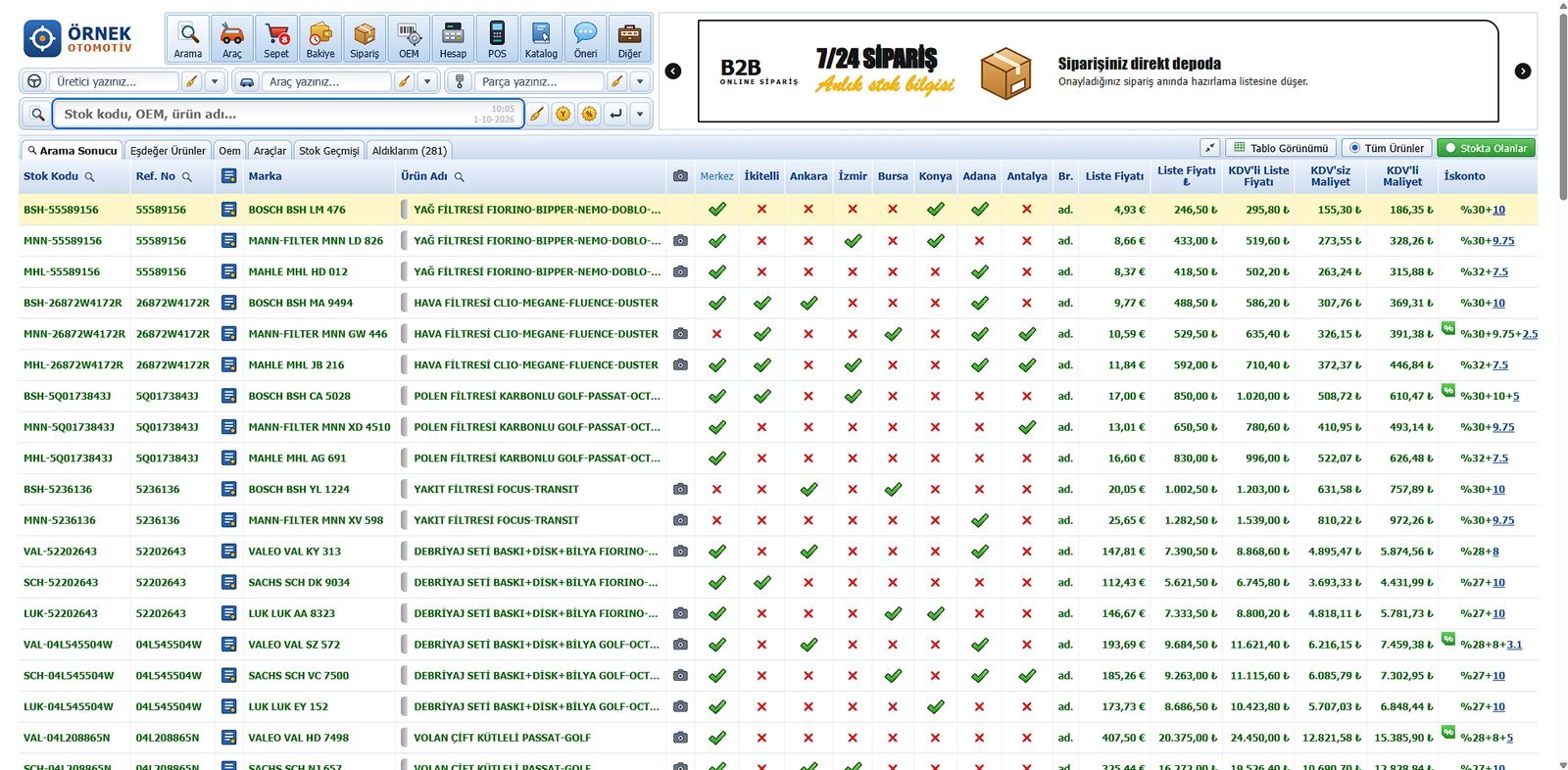Open the Katalog catalog

(x=541, y=39)
